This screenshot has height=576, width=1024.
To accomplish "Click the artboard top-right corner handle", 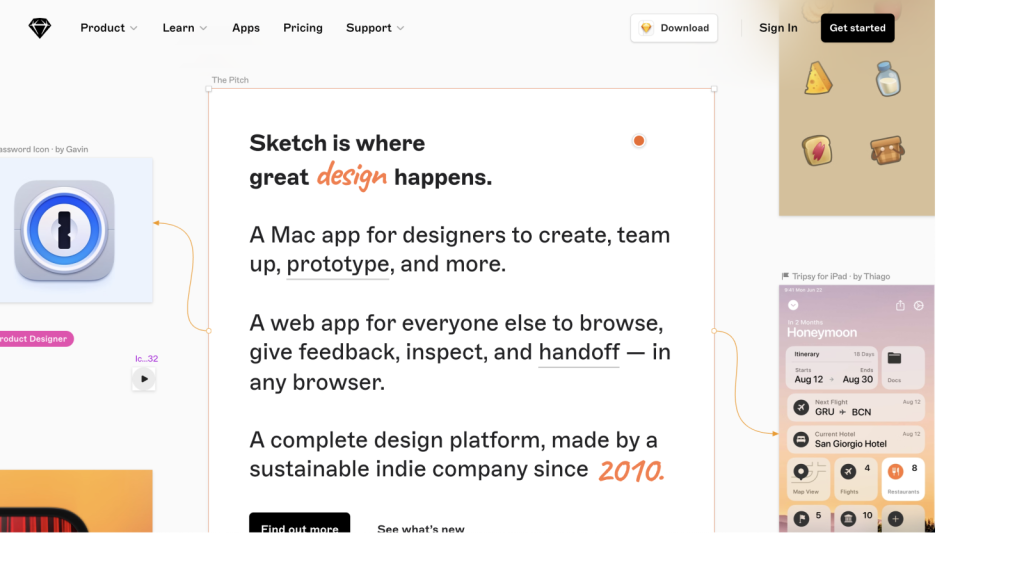I will [x=714, y=89].
